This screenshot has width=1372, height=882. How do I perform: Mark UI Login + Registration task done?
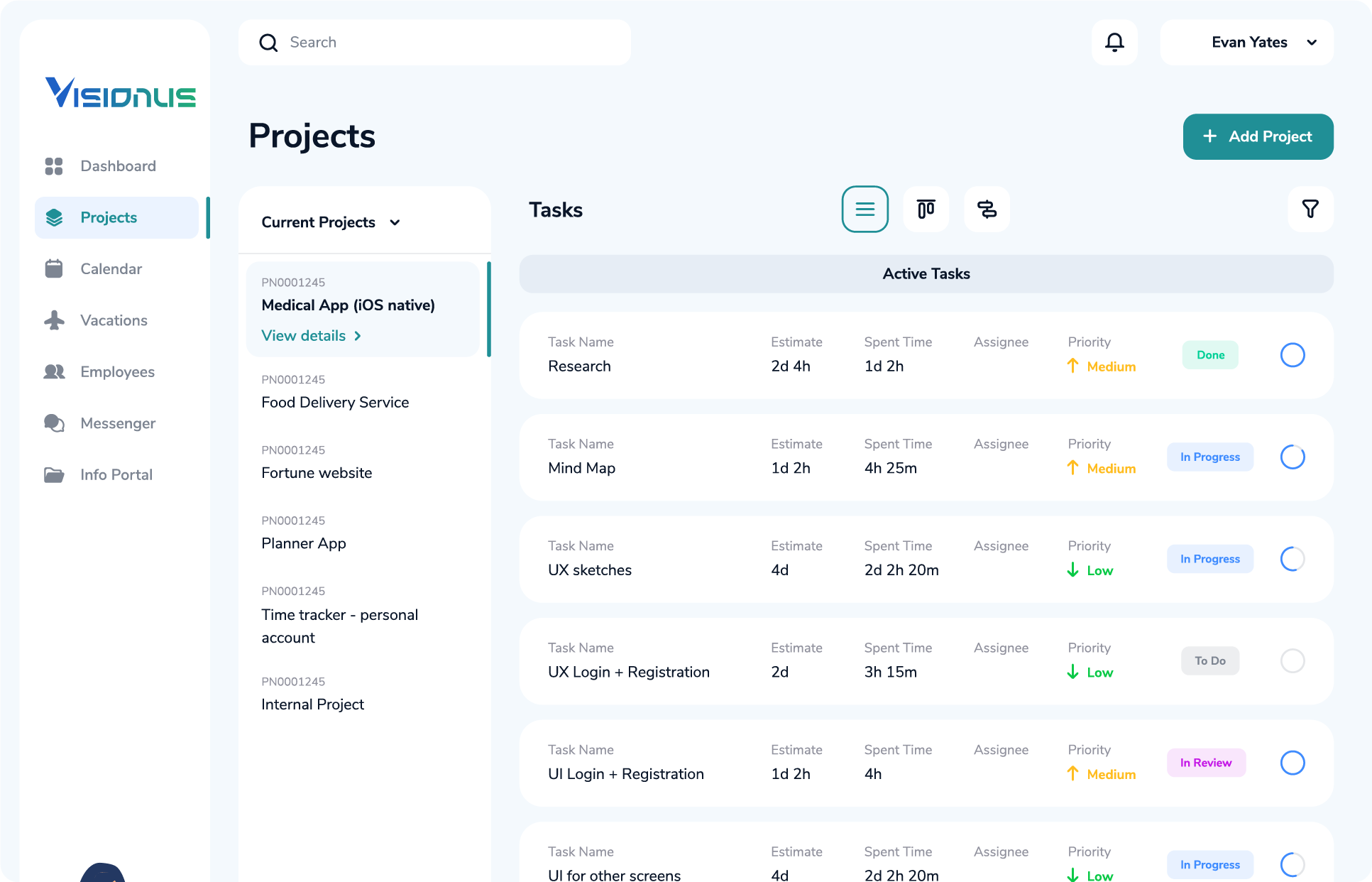(x=1293, y=763)
